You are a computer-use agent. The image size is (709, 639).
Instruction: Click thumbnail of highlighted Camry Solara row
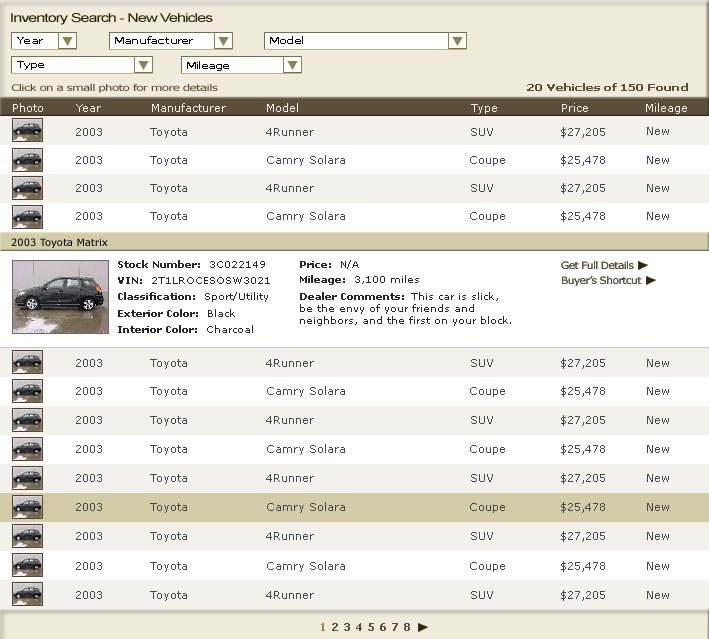coord(28,507)
